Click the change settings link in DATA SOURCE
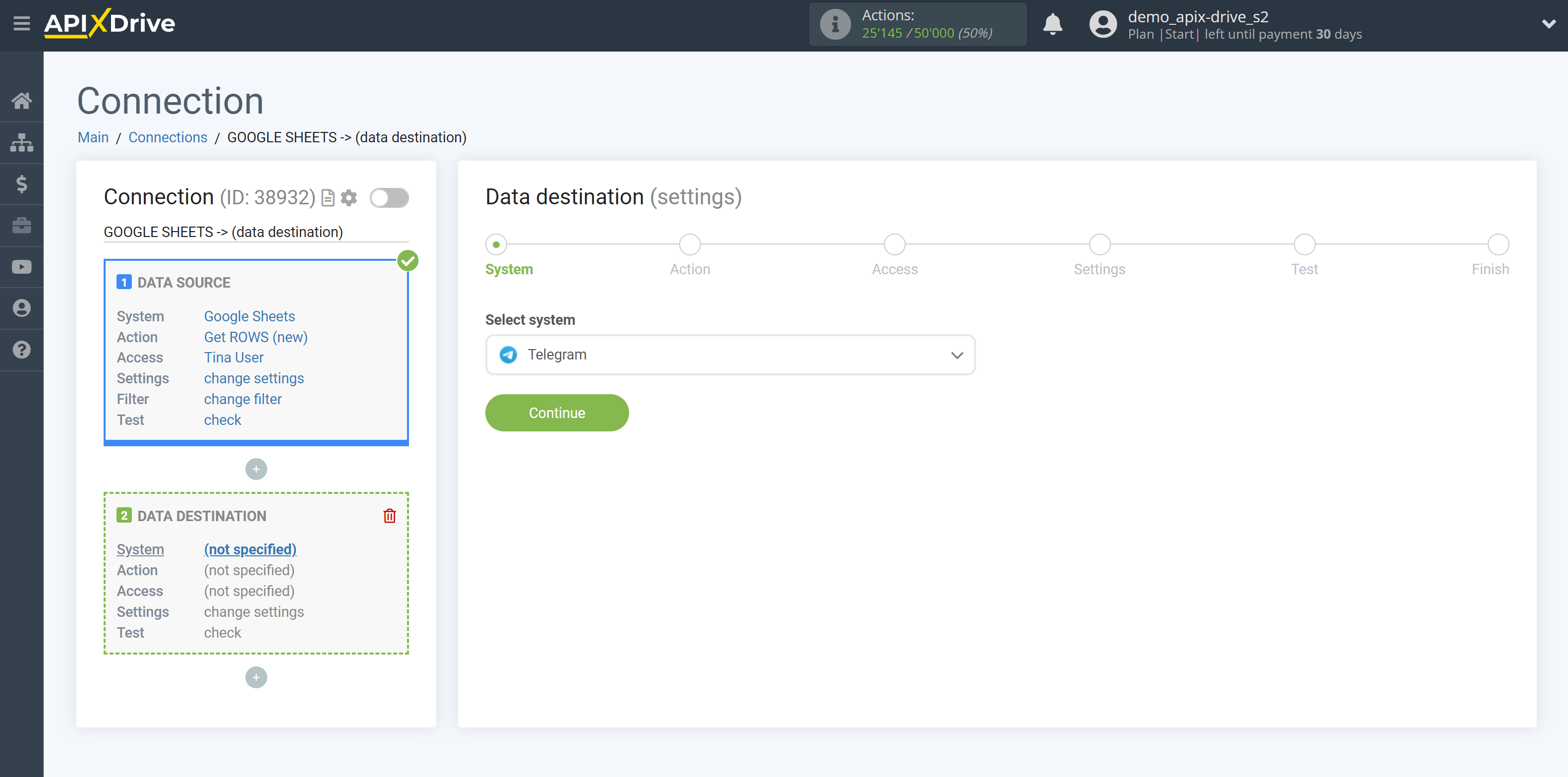This screenshot has height=777, width=1568. pos(253,378)
